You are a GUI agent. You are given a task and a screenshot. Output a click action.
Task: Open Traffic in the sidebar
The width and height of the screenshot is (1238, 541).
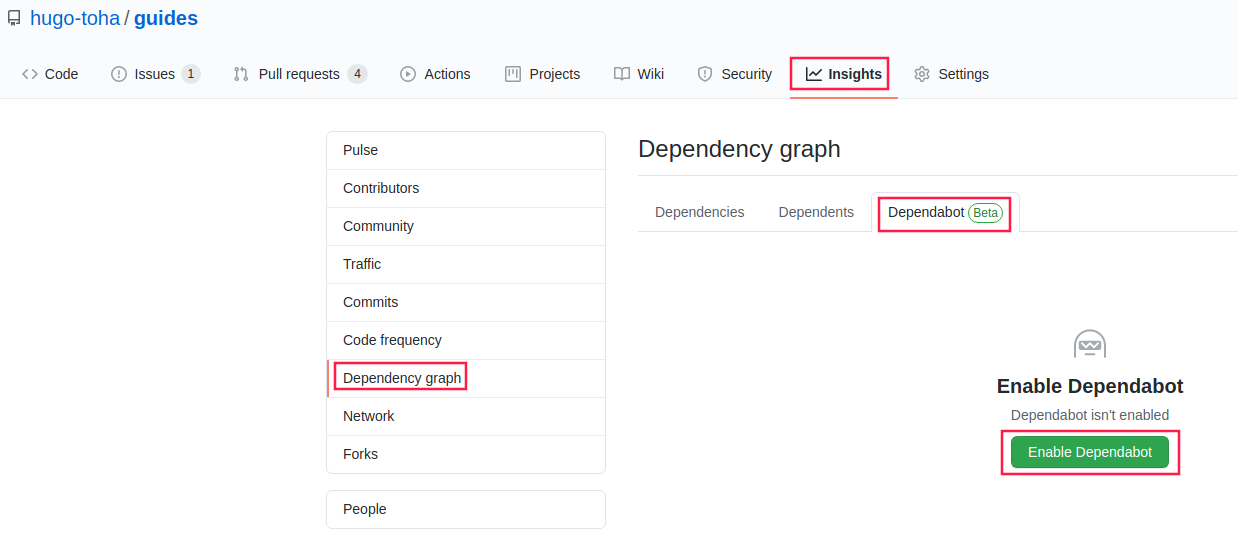tap(466, 264)
